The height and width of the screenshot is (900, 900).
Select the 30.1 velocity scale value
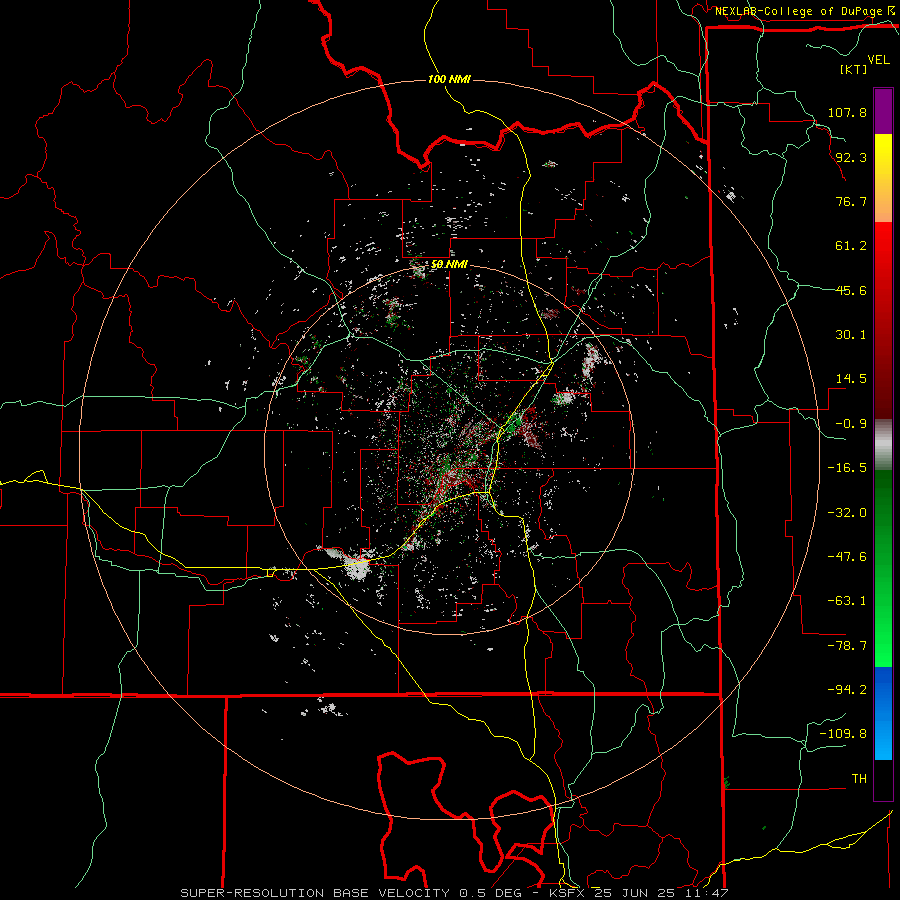click(x=851, y=335)
